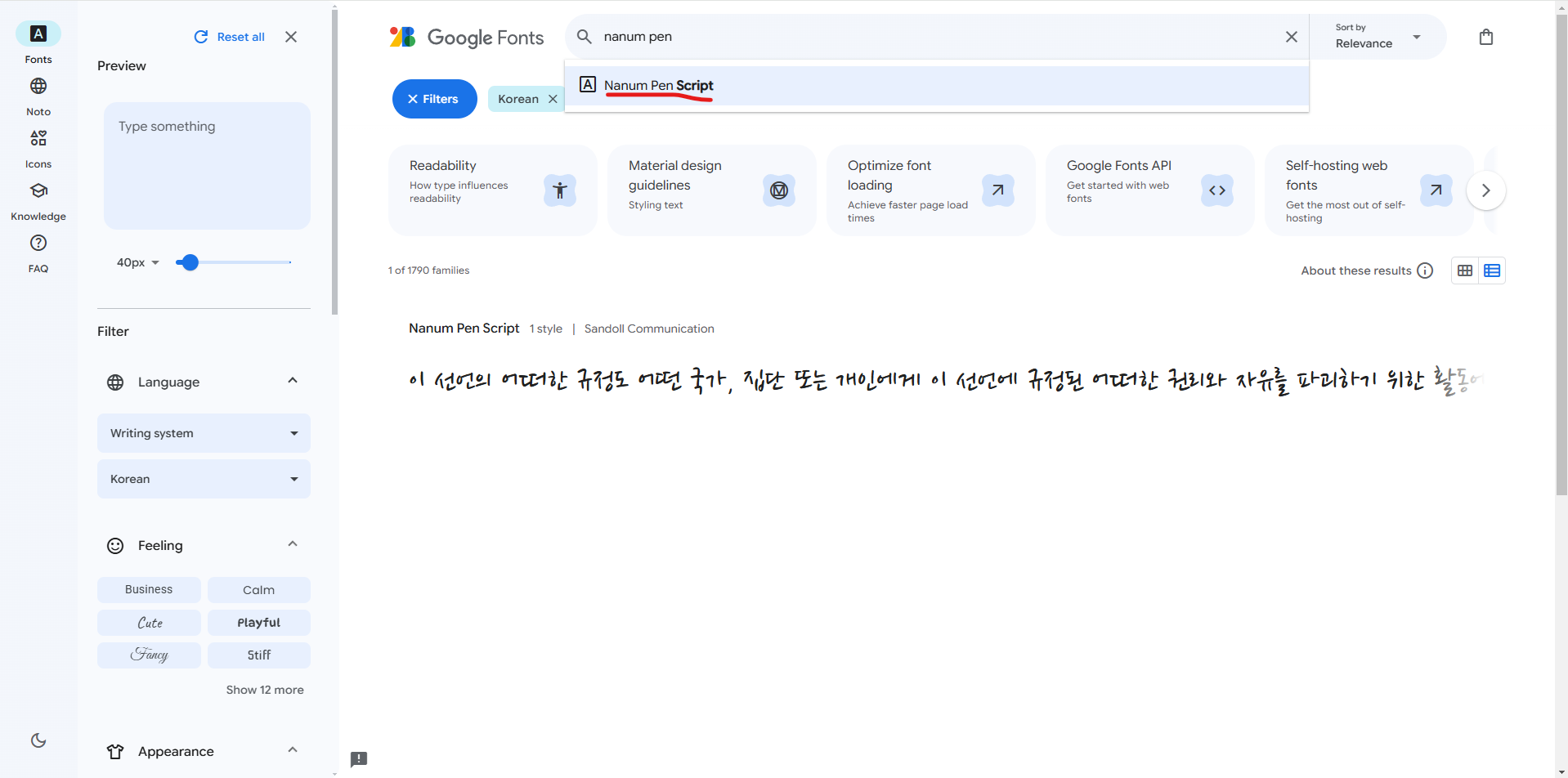Toggle the Calm feeling chip
The height and width of the screenshot is (778, 1568).
pos(259,589)
